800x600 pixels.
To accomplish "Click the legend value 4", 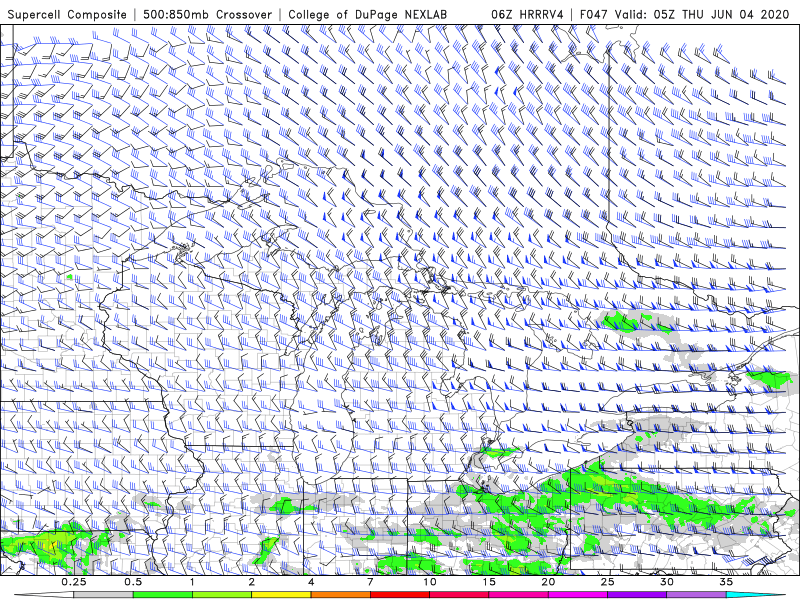I will (x=311, y=582).
